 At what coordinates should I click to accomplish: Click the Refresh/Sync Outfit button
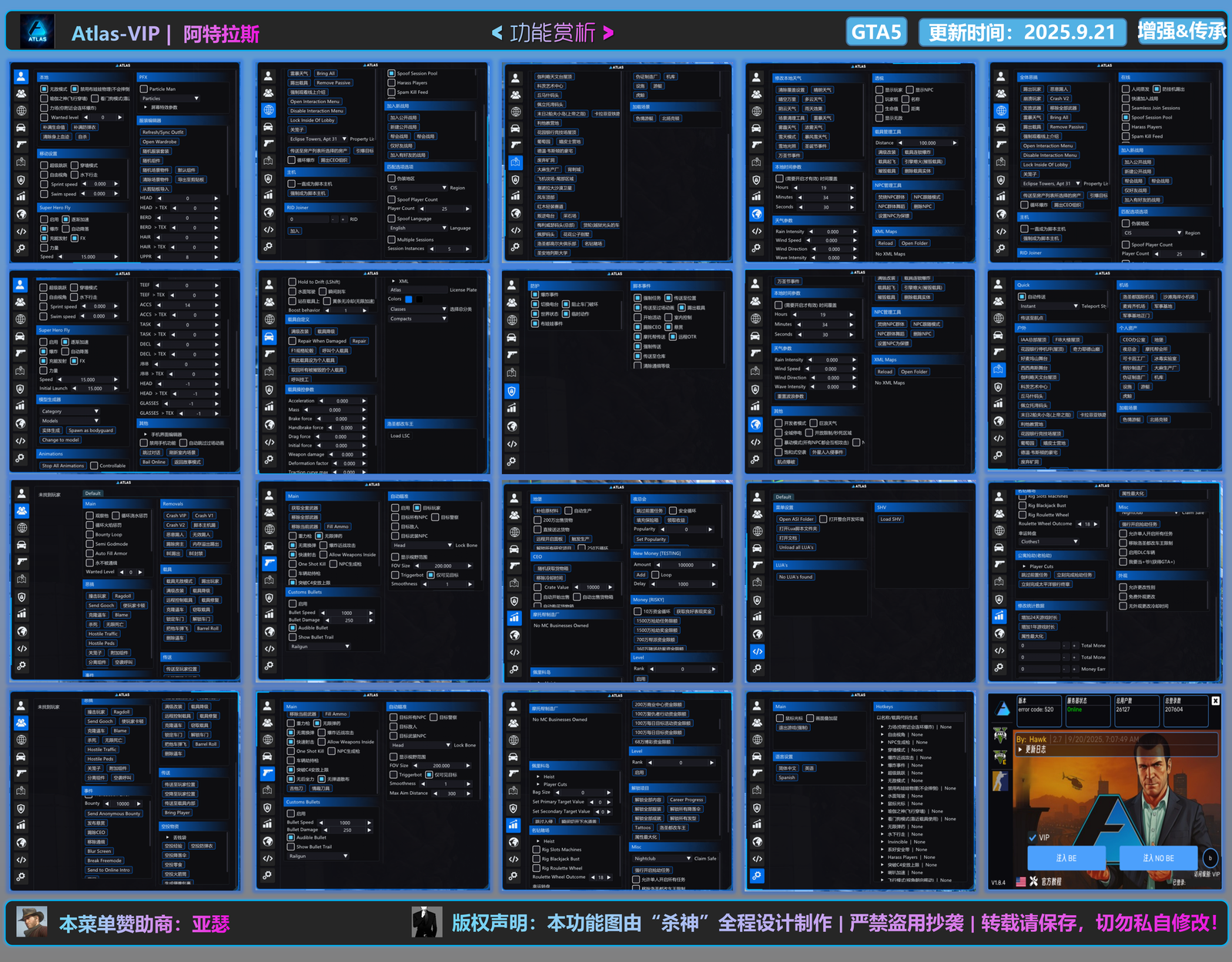pos(163,132)
